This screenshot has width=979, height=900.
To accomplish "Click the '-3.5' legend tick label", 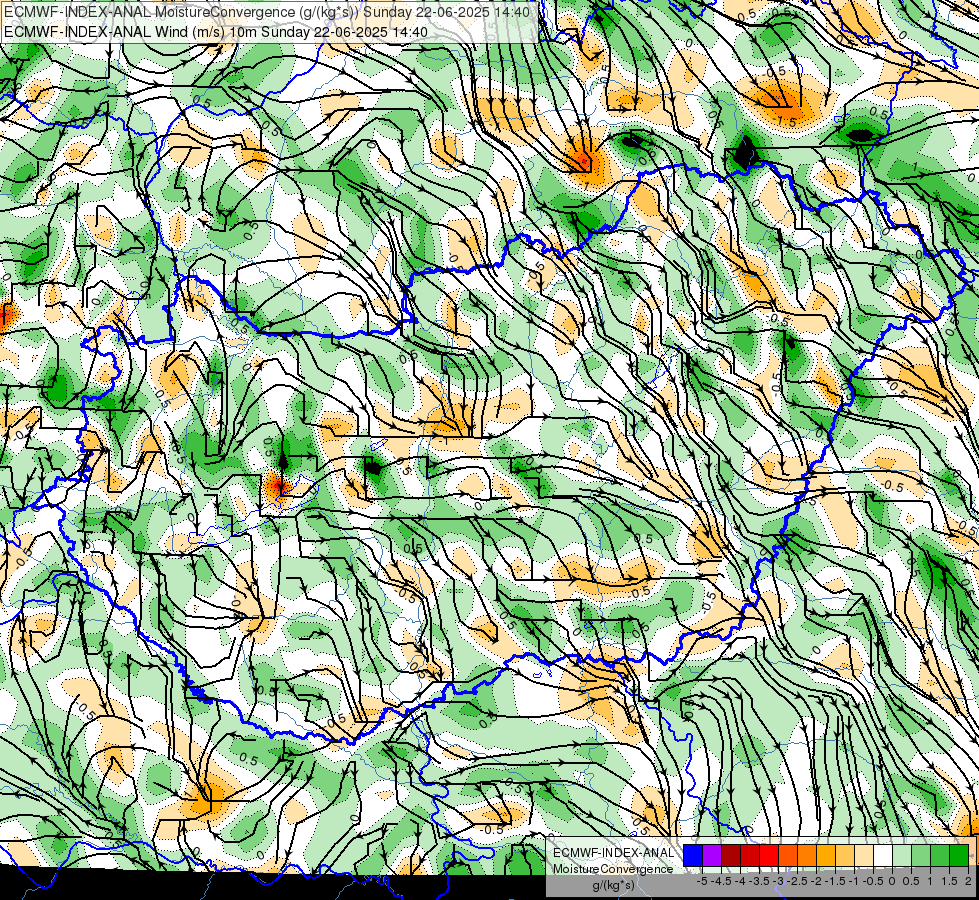I will click(759, 881).
